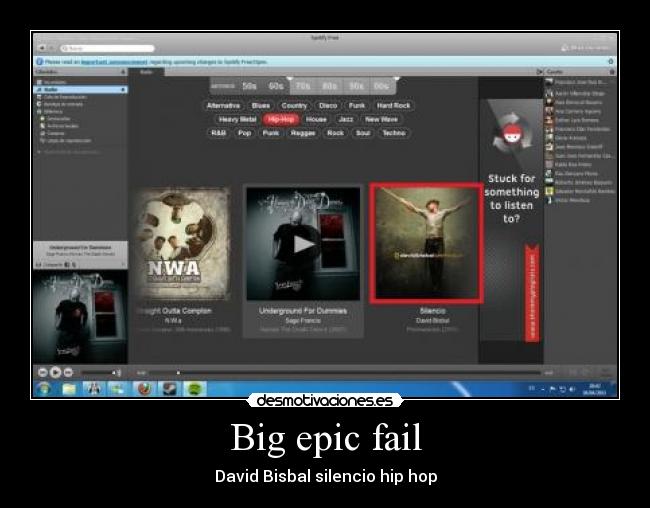Disable the red Hip-Hop genre
The width and height of the screenshot is (650, 508).
tap(281, 119)
